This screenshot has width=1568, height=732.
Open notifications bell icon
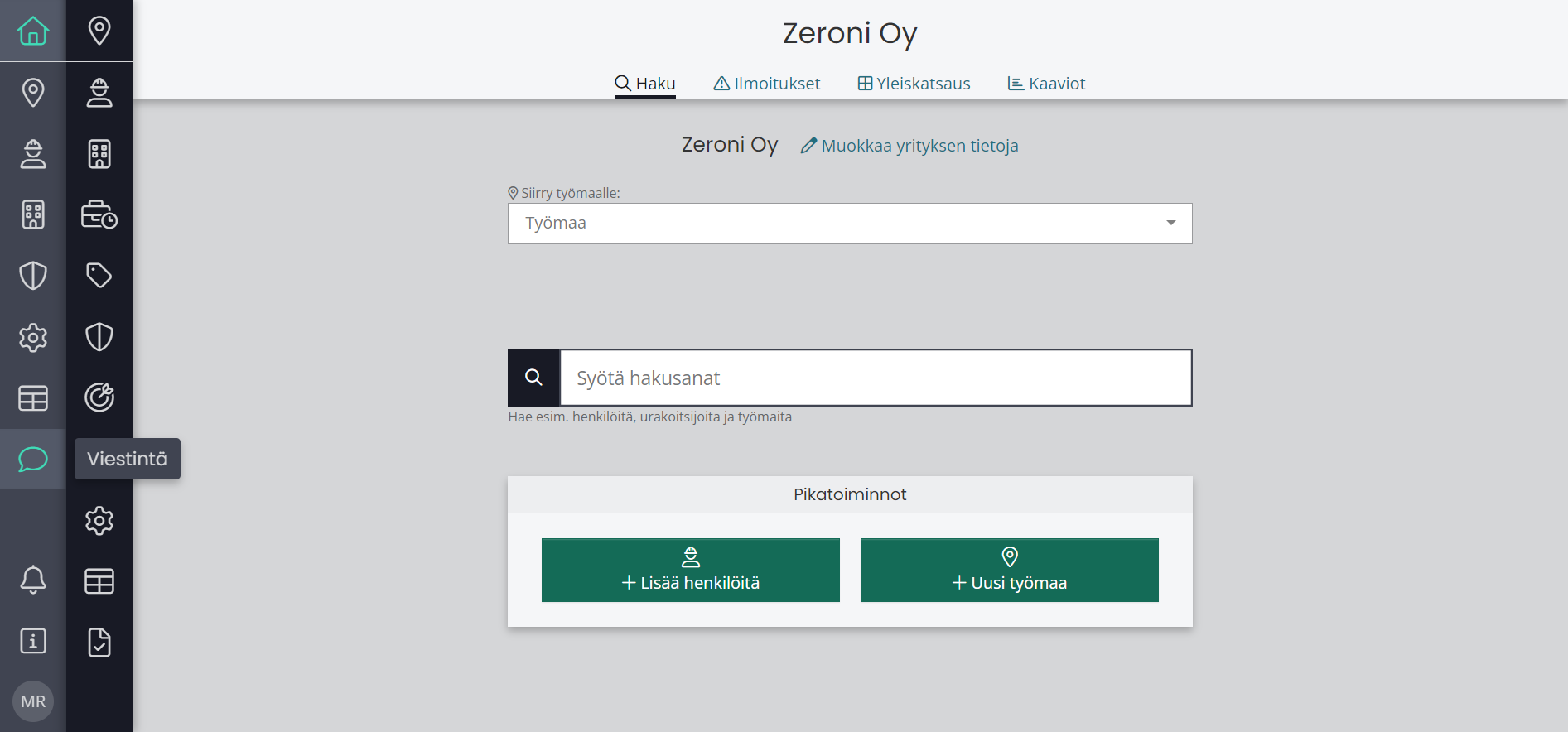33,580
